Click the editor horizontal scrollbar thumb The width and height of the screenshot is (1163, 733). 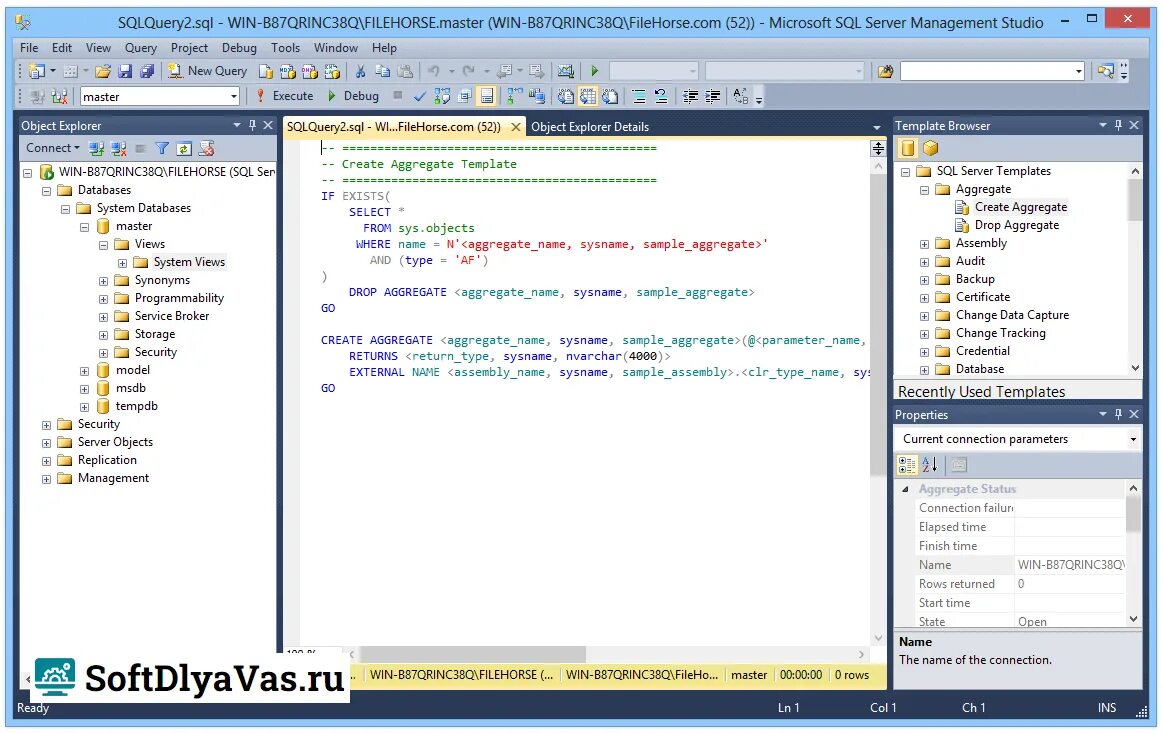[471, 654]
